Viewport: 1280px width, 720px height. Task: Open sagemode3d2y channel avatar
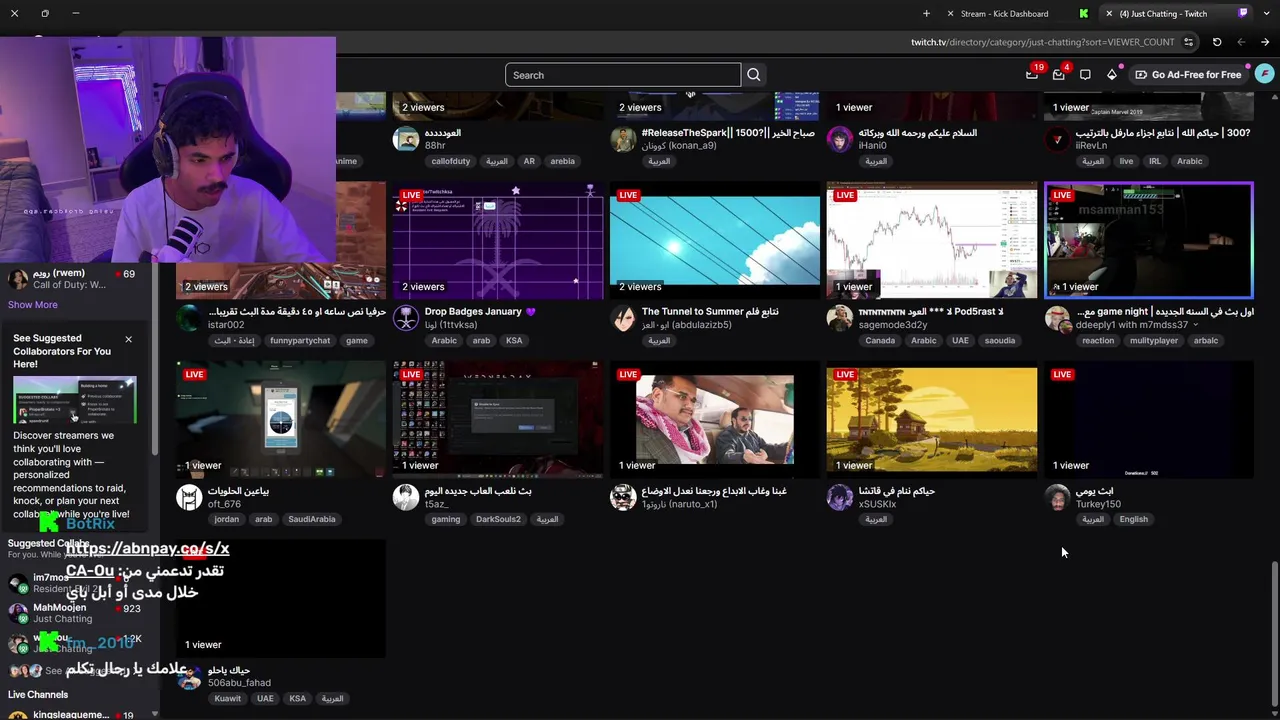click(x=840, y=318)
